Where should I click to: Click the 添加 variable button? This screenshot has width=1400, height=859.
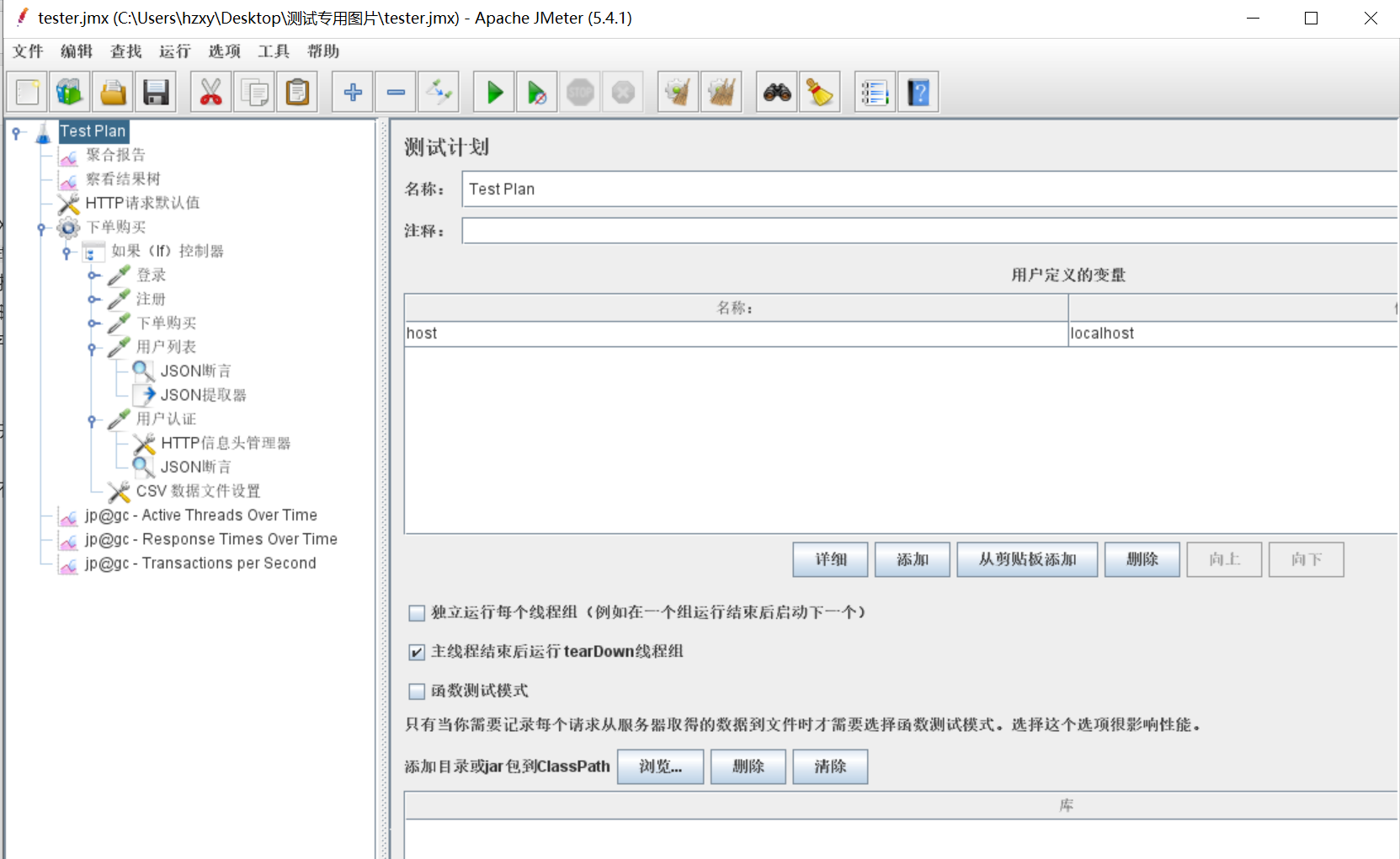point(913,559)
